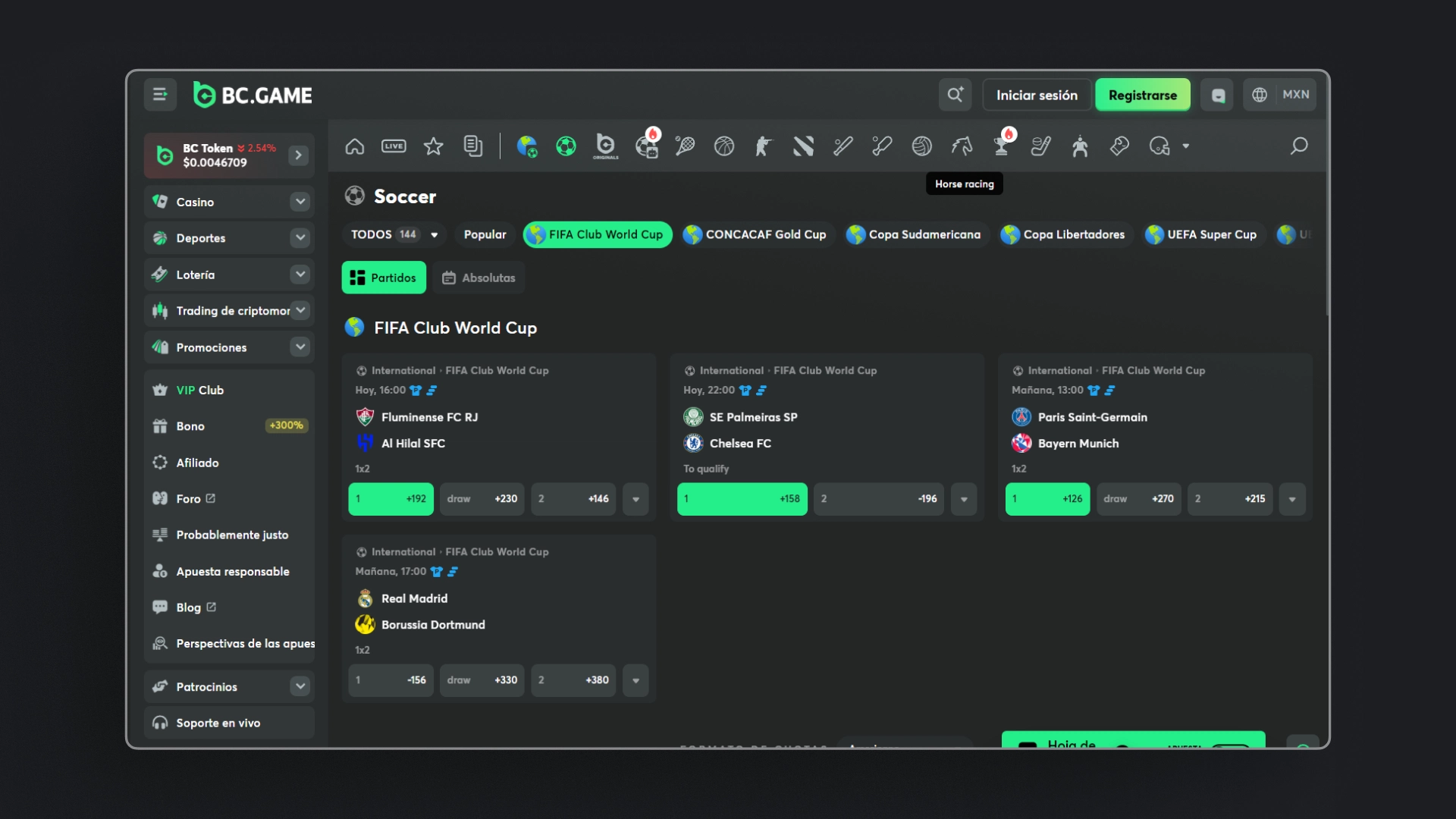Screen dimensions: 1456x819
Task: Open TODOS 144 leagues dropdown
Action: 394,235
